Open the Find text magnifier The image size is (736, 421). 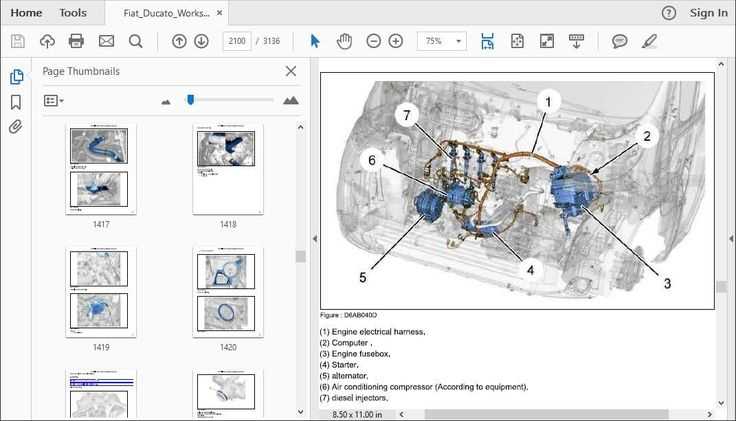(136, 41)
